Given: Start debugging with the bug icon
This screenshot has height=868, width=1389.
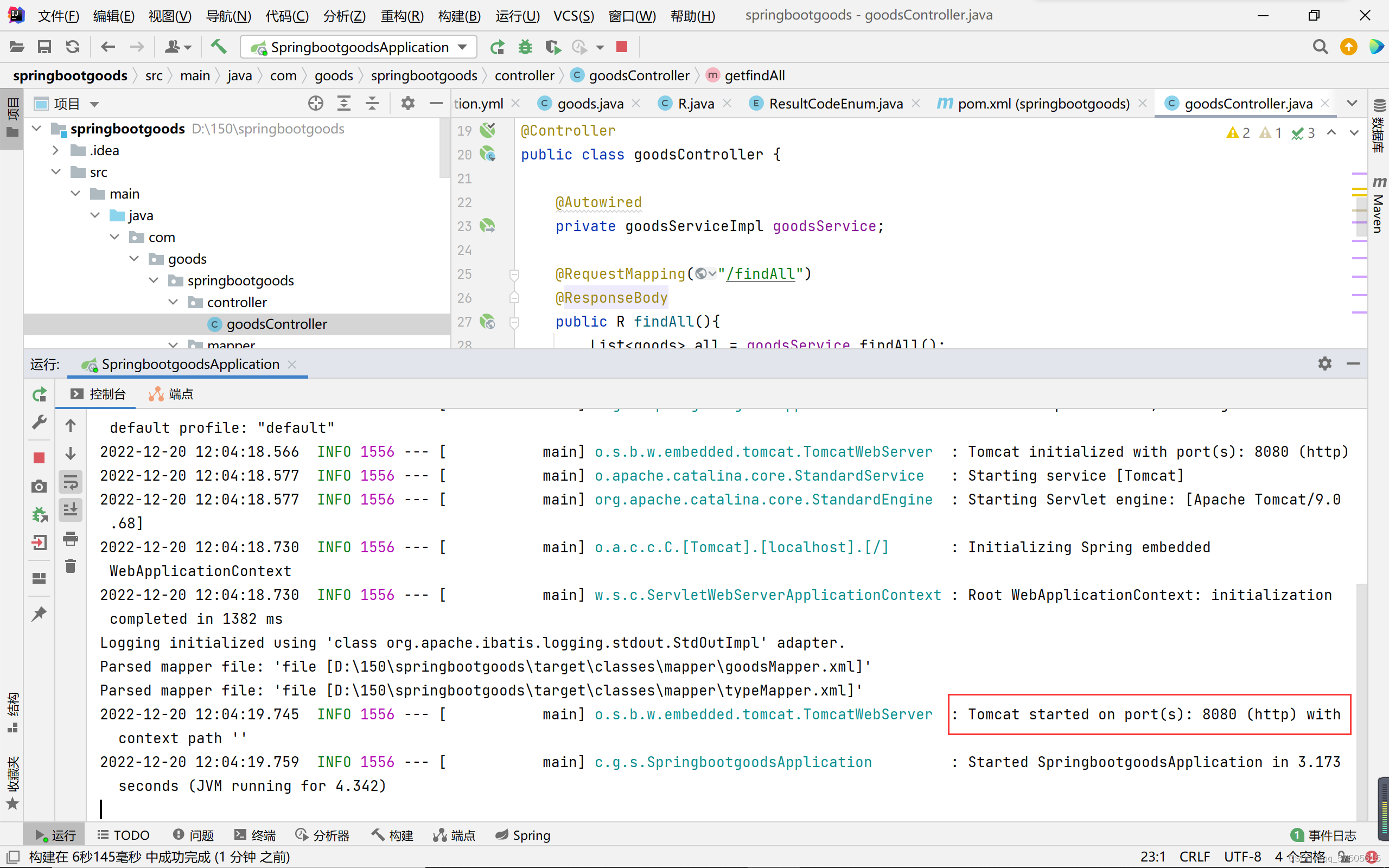Looking at the screenshot, I should click(525, 47).
